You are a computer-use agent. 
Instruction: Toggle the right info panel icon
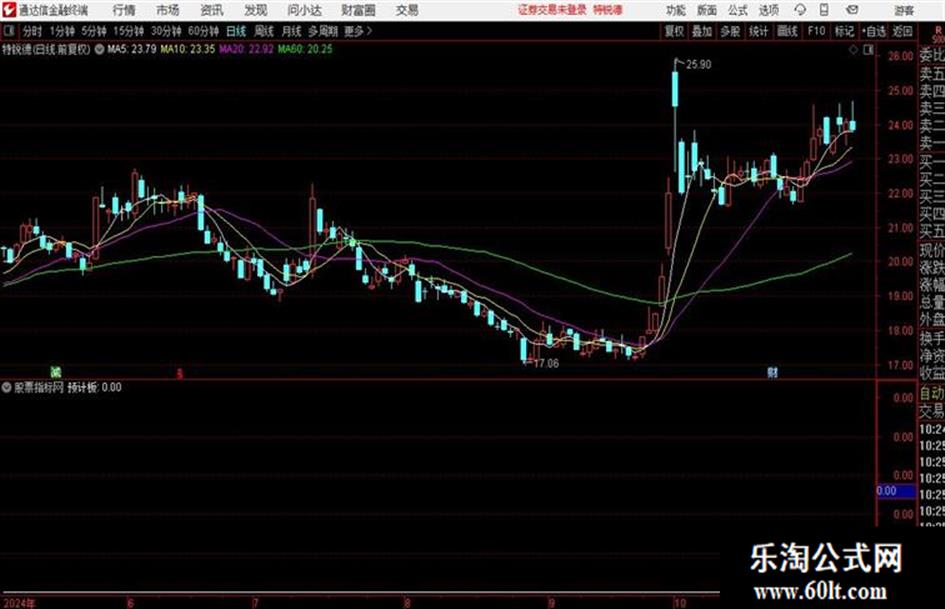(868, 50)
